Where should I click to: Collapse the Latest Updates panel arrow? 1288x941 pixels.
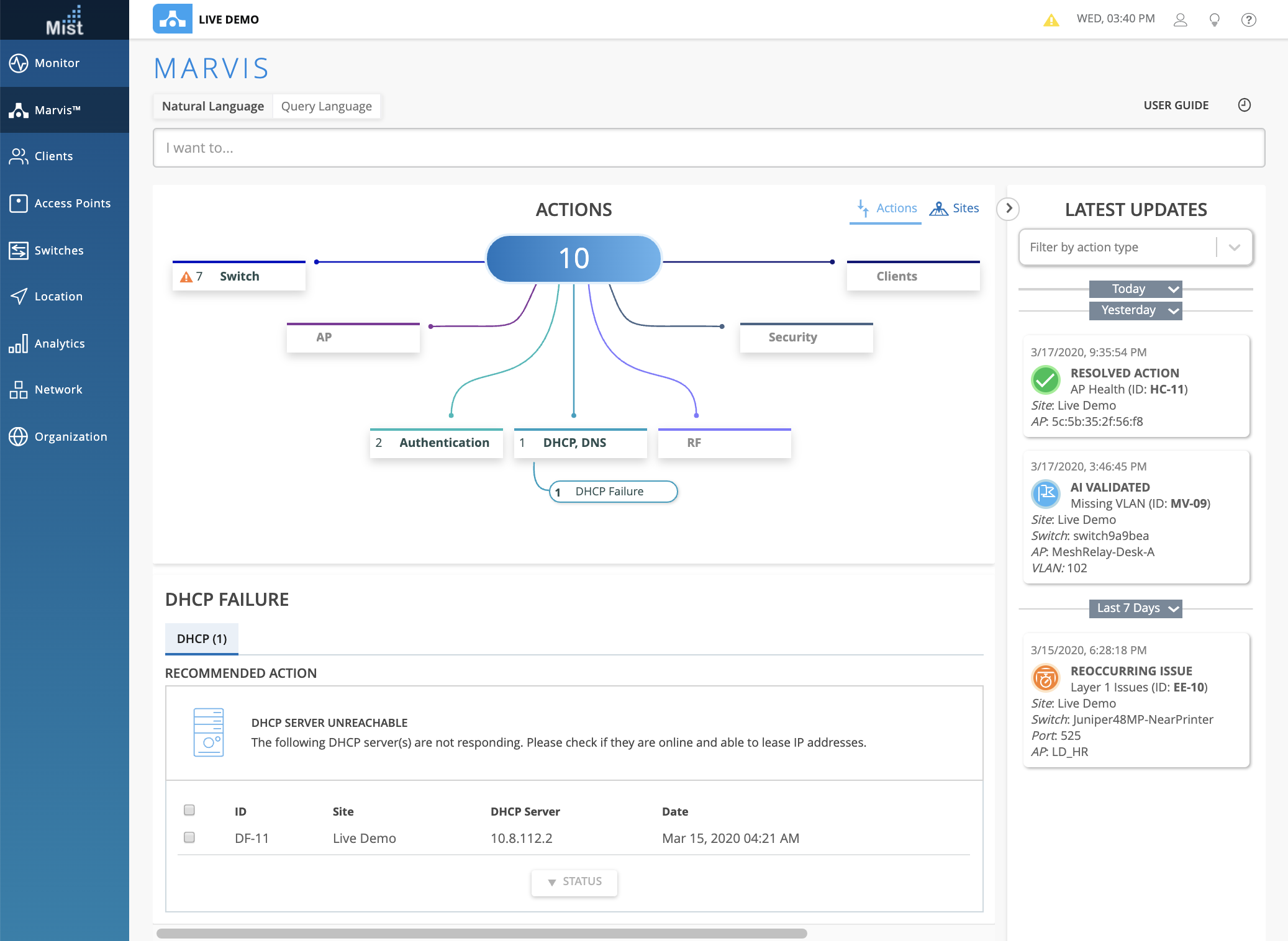tap(1009, 209)
